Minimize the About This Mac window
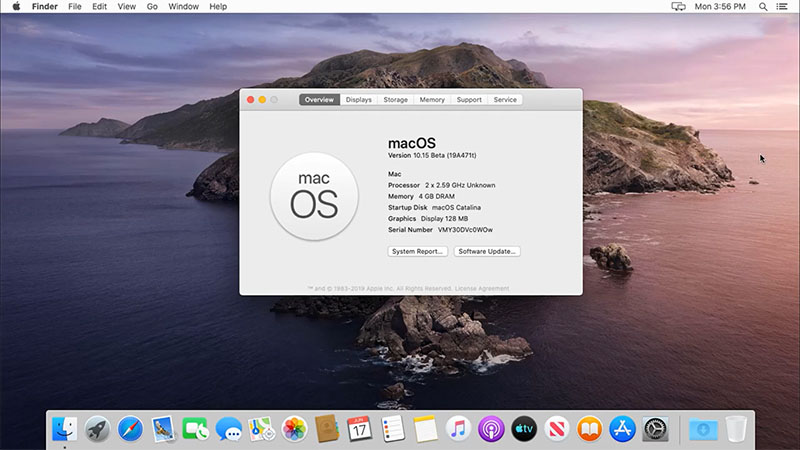Viewport: 800px width, 450px height. (x=262, y=99)
